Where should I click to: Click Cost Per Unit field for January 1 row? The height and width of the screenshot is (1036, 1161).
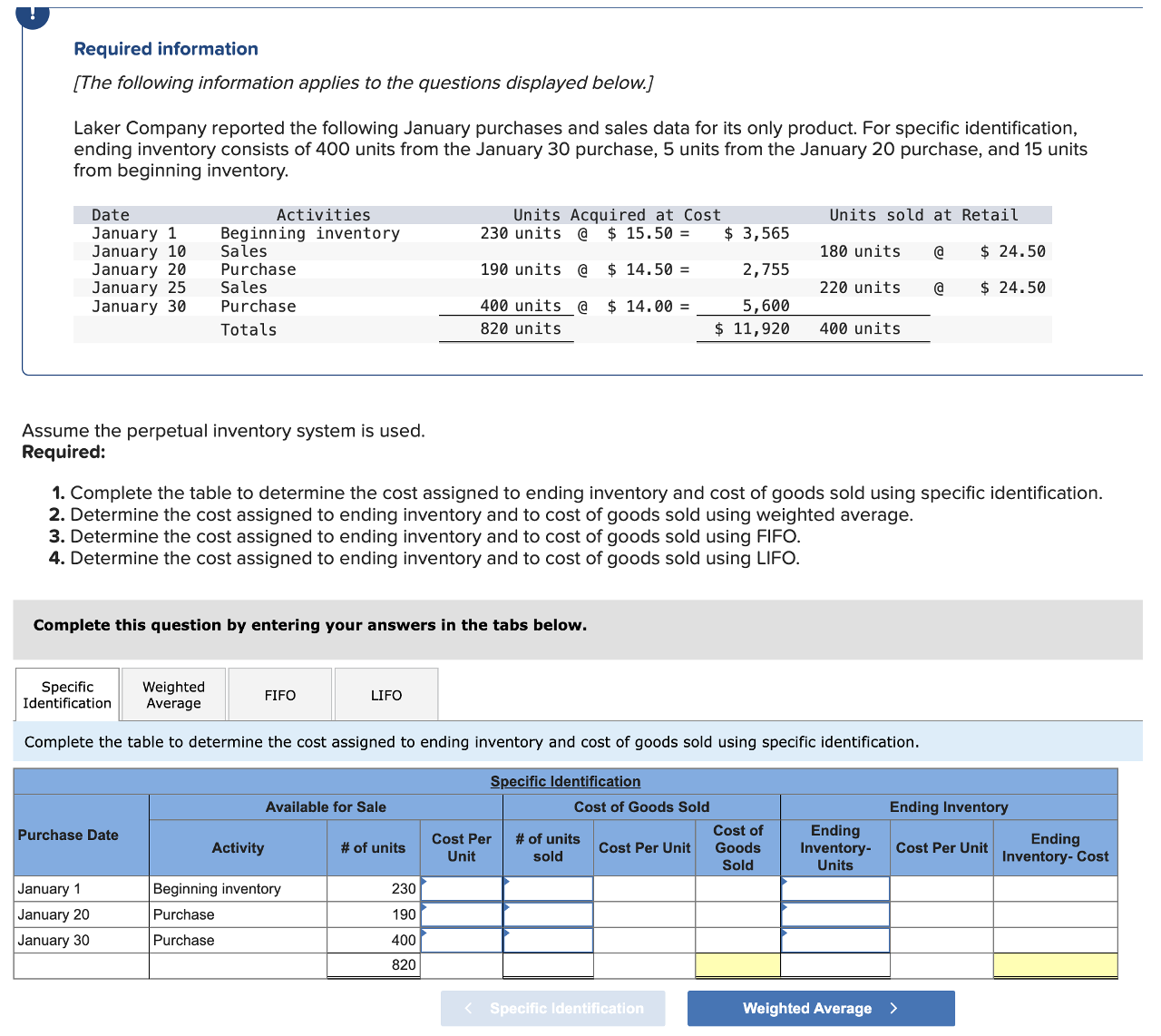pyautogui.click(x=462, y=888)
